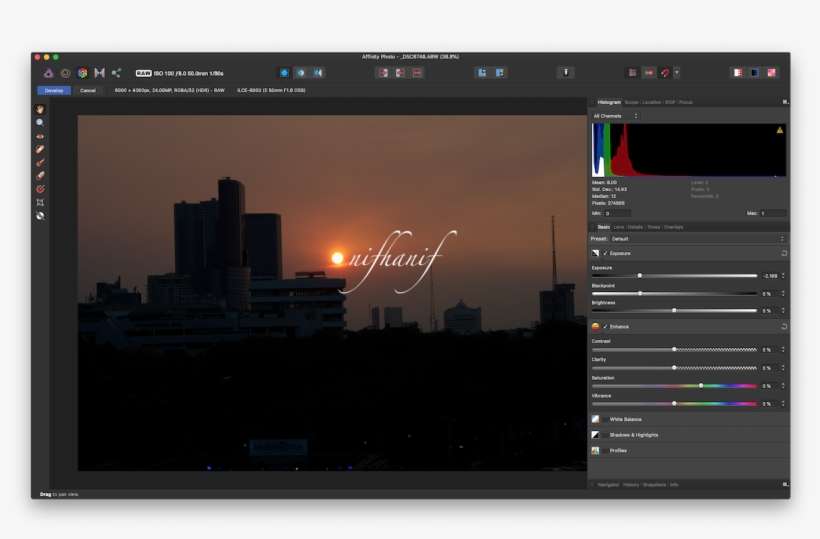
Task: Open the Tone Mapping persona icon
Action: [x=99, y=73]
